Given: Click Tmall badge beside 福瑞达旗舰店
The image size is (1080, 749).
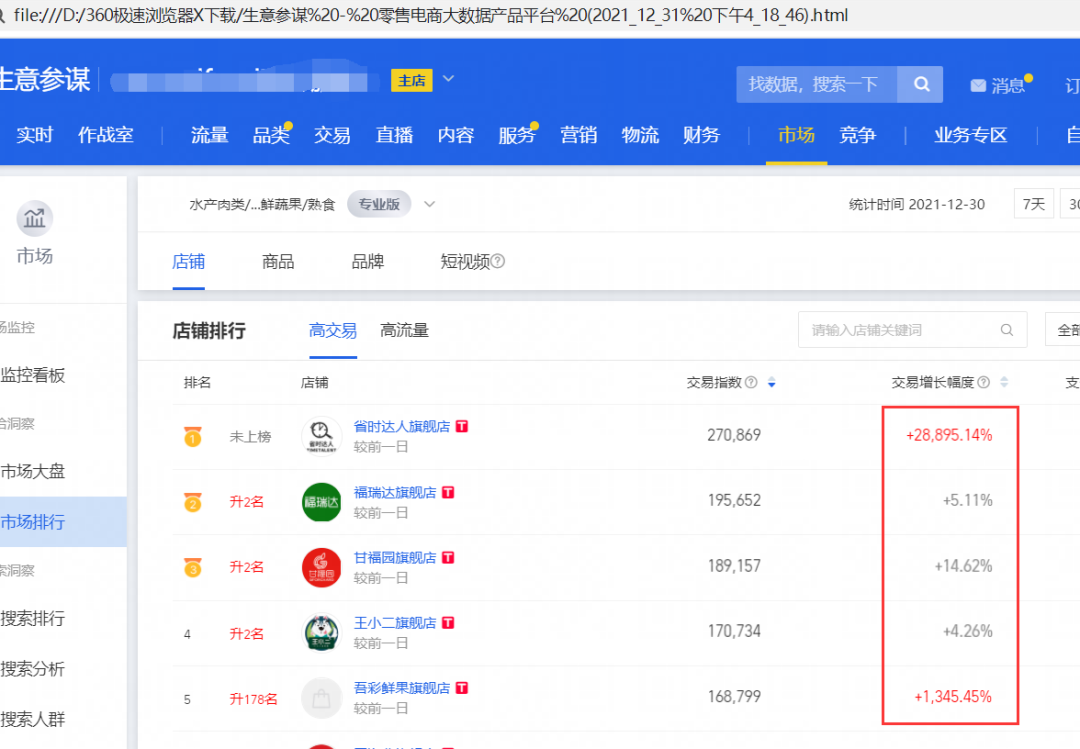Looking at the screenshot, I should (448, 492).
